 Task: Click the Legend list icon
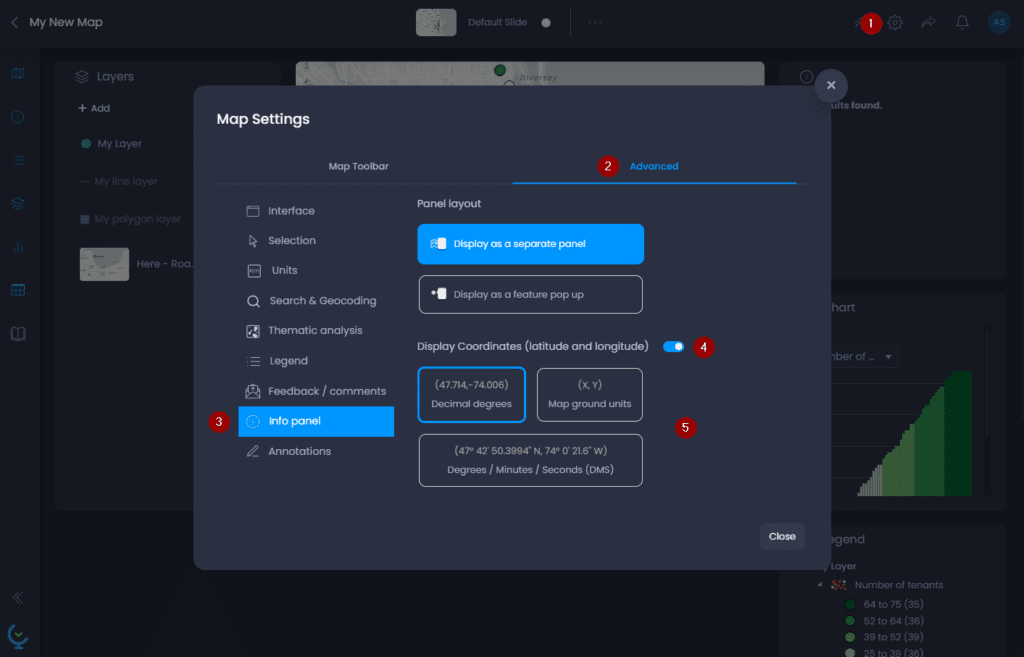pyautogui.click(x=253, y=361)
